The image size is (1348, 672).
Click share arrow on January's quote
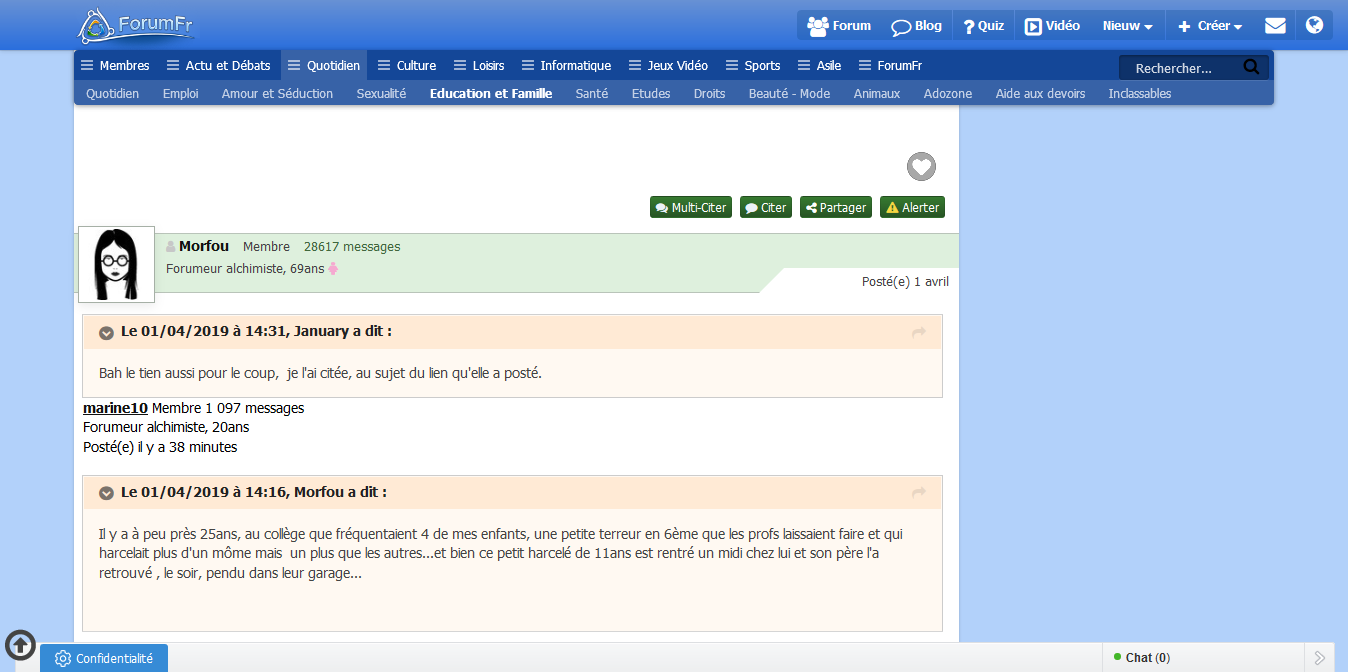[919, 332]
